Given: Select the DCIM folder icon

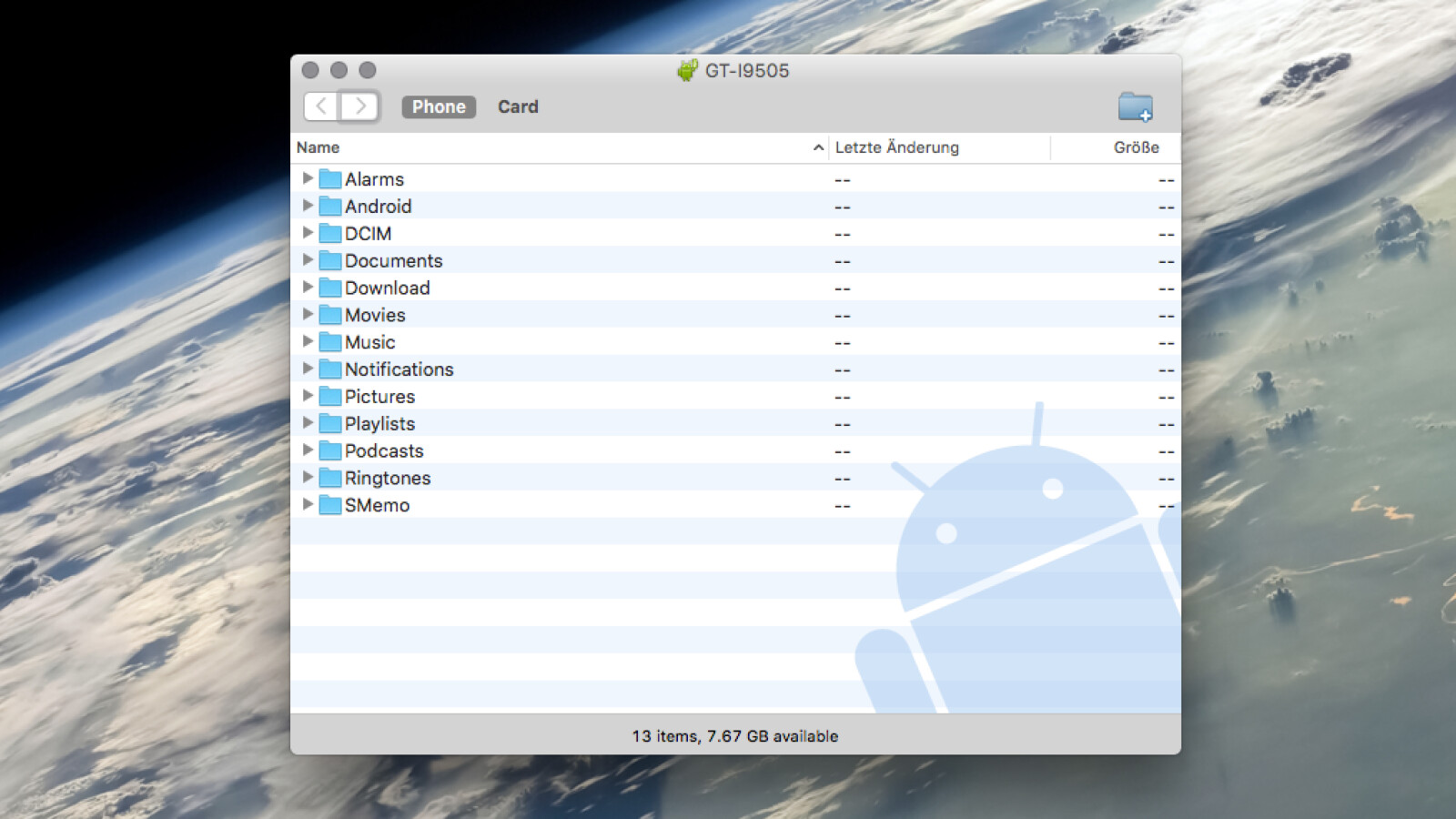Looking at the screenshot, I should click(330, 234).
